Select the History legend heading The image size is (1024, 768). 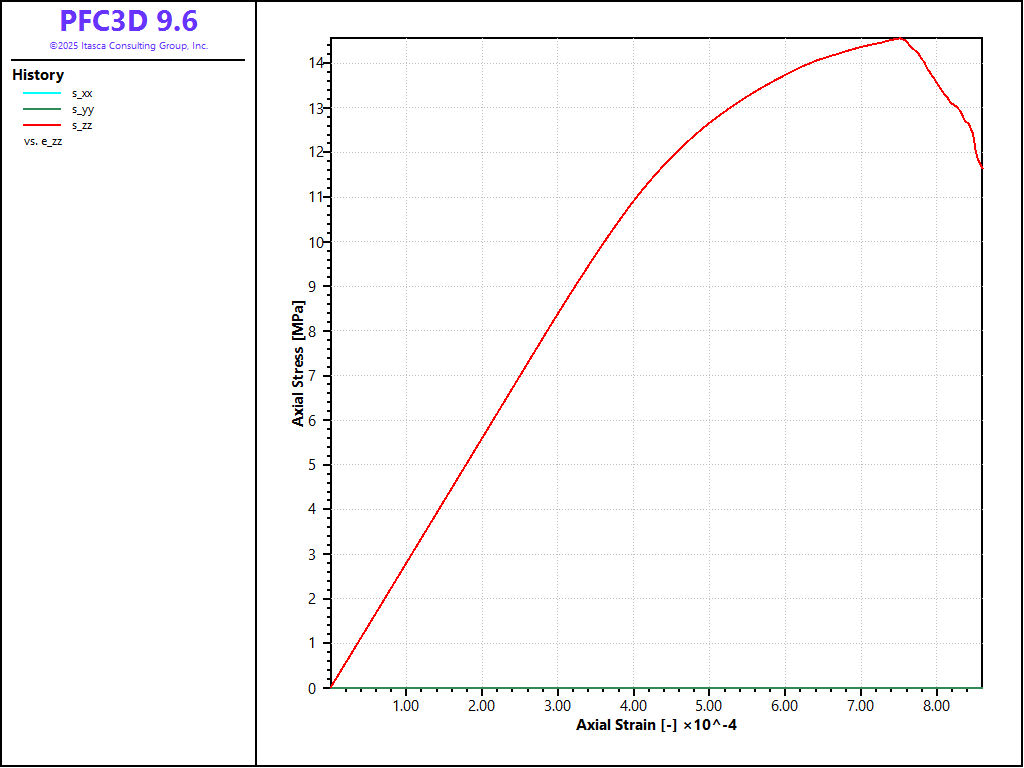pos(38,75)
